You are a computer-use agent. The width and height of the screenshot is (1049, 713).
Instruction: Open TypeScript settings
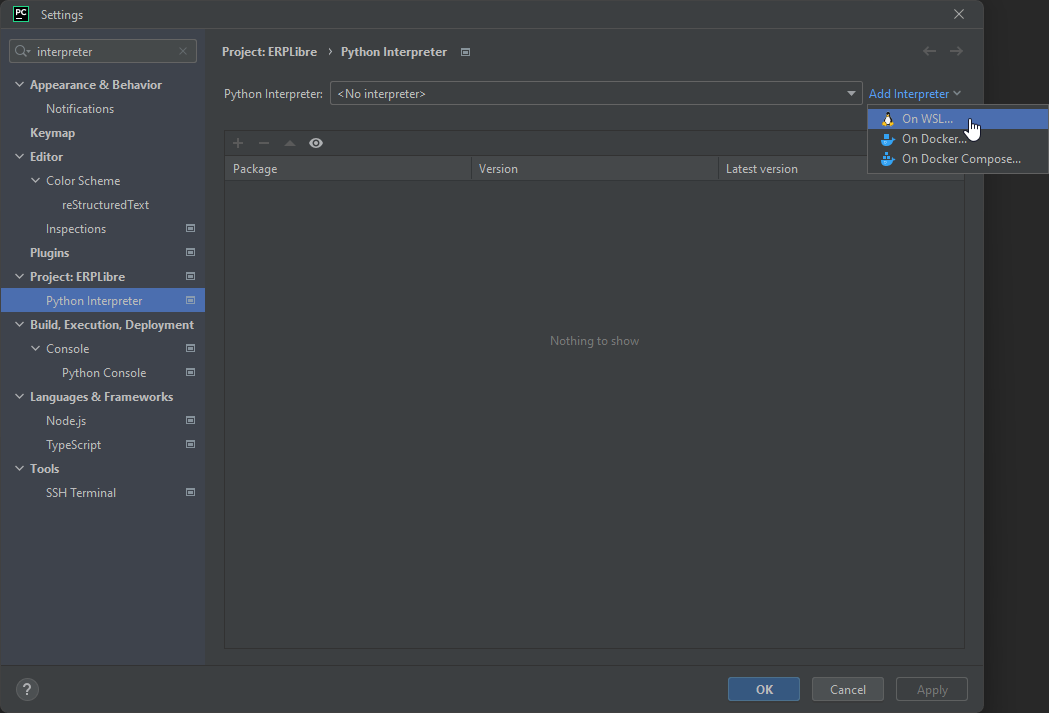(73, 445)
